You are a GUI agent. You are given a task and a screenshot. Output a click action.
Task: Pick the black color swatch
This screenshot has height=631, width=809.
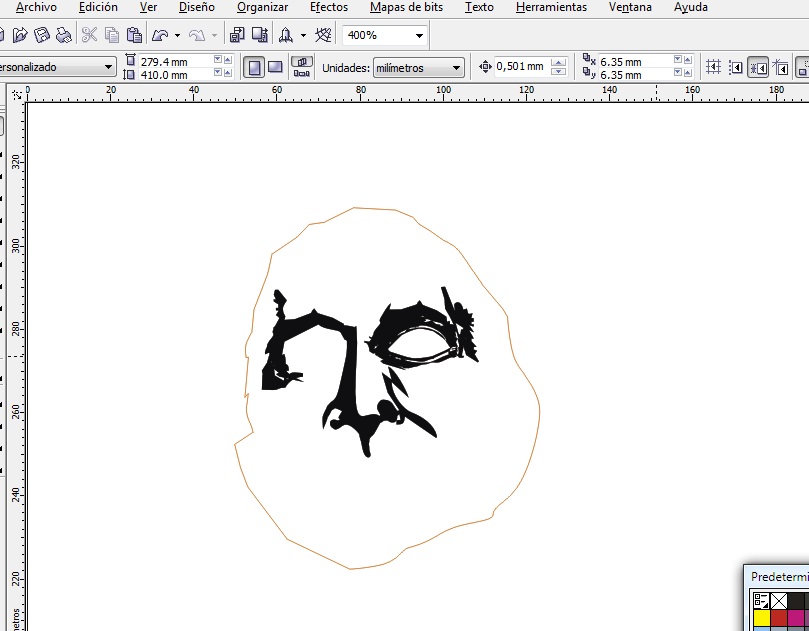(796, 600)
